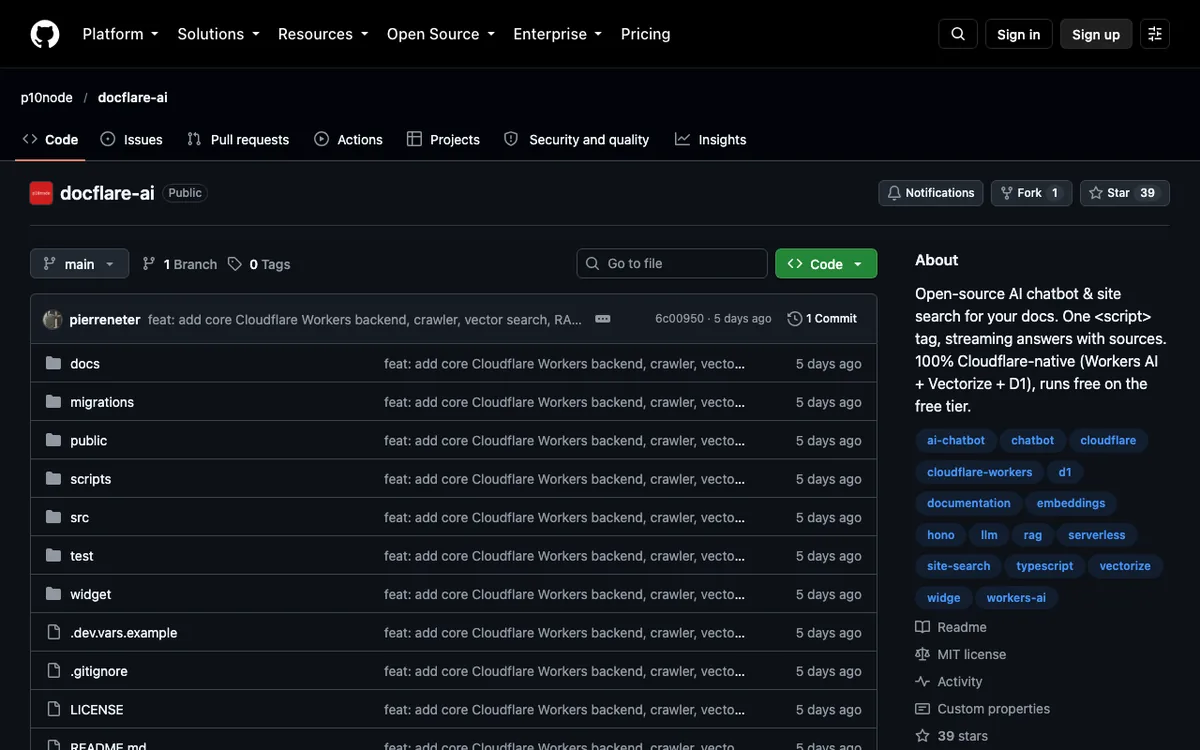Open the p10node owner link
This screenshot has height=750, width=1200.
(47, 97)
